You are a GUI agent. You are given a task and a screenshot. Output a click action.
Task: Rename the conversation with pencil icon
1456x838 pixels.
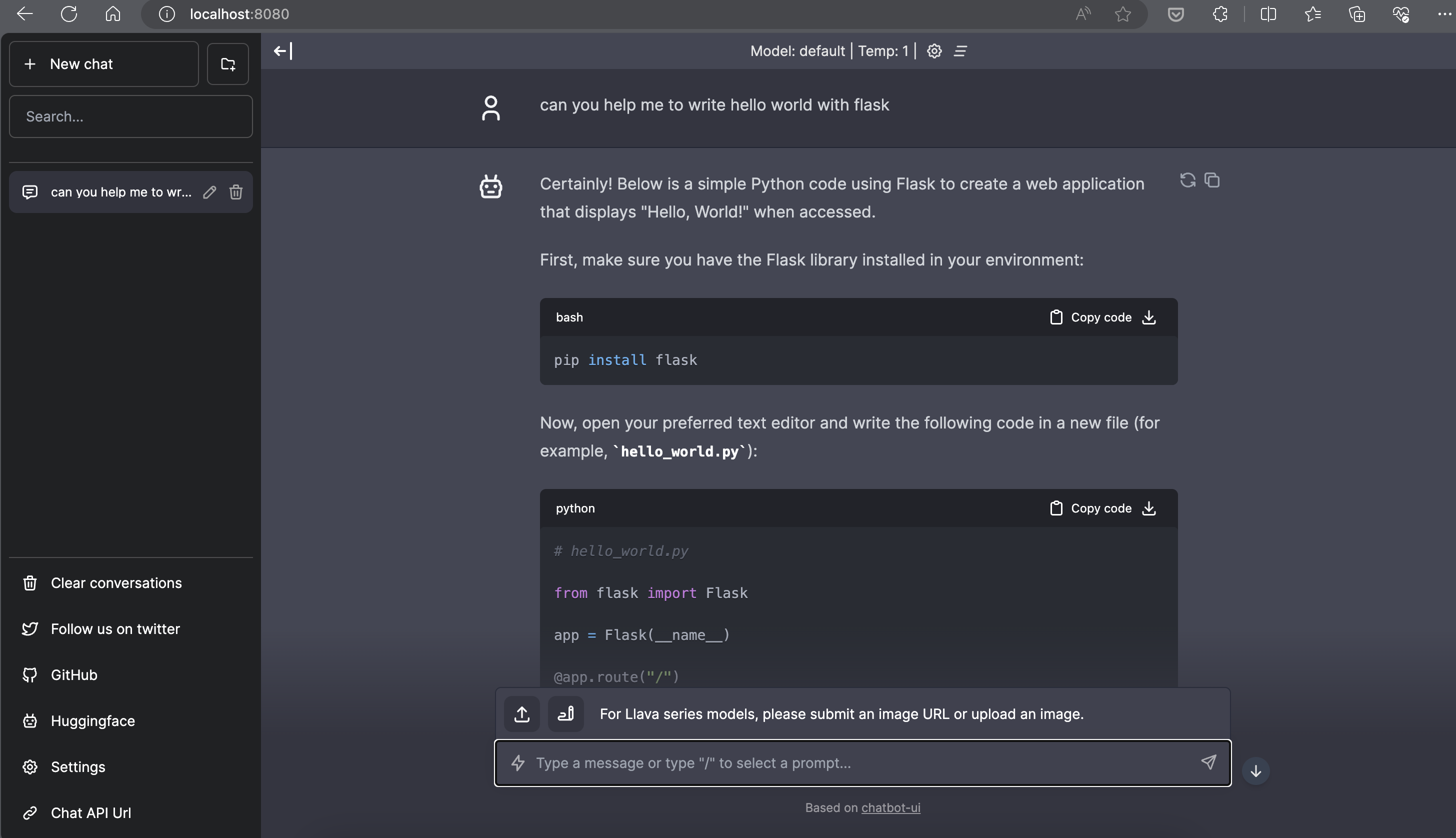click(209, 192)
